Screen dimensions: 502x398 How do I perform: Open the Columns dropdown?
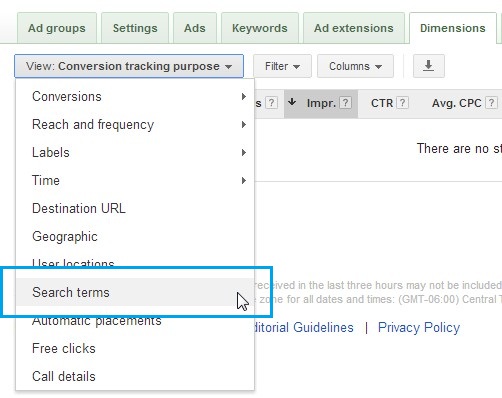click(x=355, y=66)
